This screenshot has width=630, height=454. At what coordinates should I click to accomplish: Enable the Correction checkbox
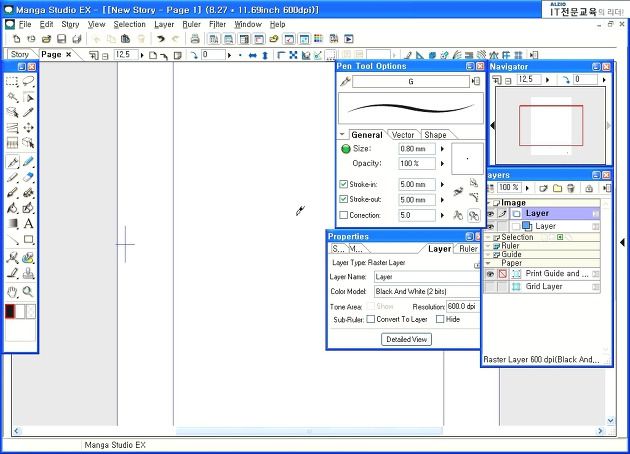pos(343,215)
